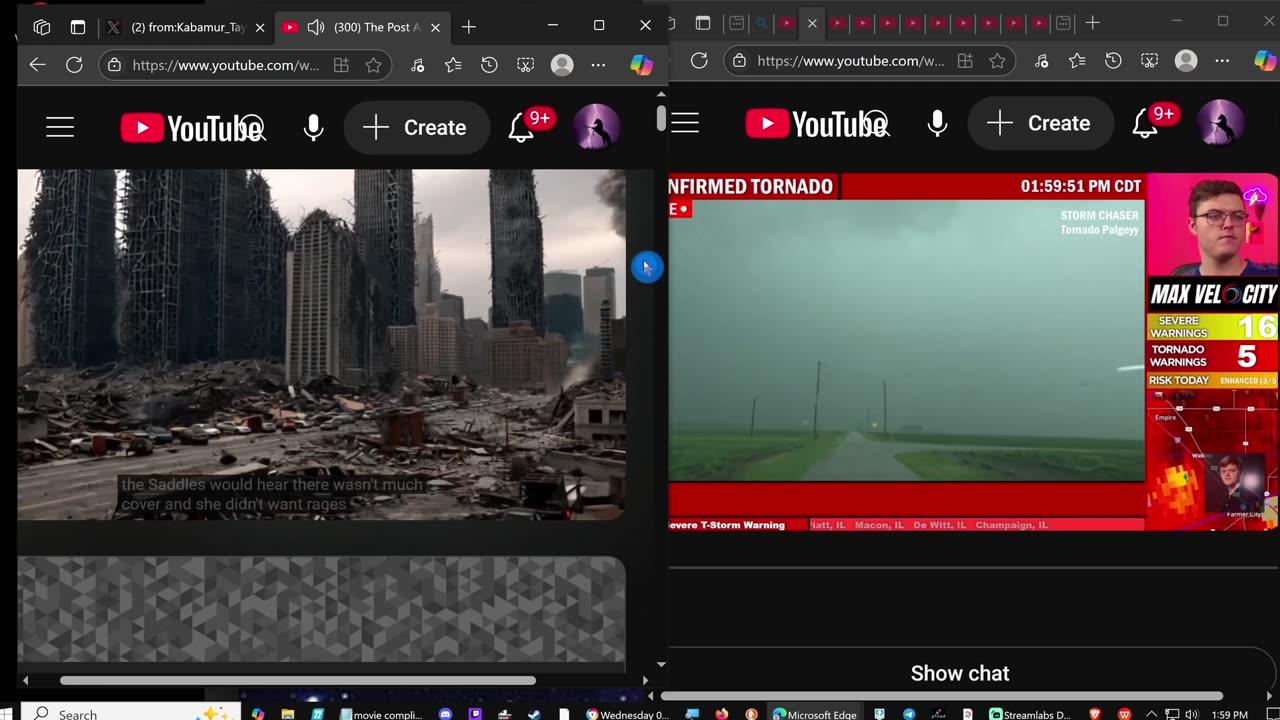Open Create menu in left YouTube window

coord(416,128)
